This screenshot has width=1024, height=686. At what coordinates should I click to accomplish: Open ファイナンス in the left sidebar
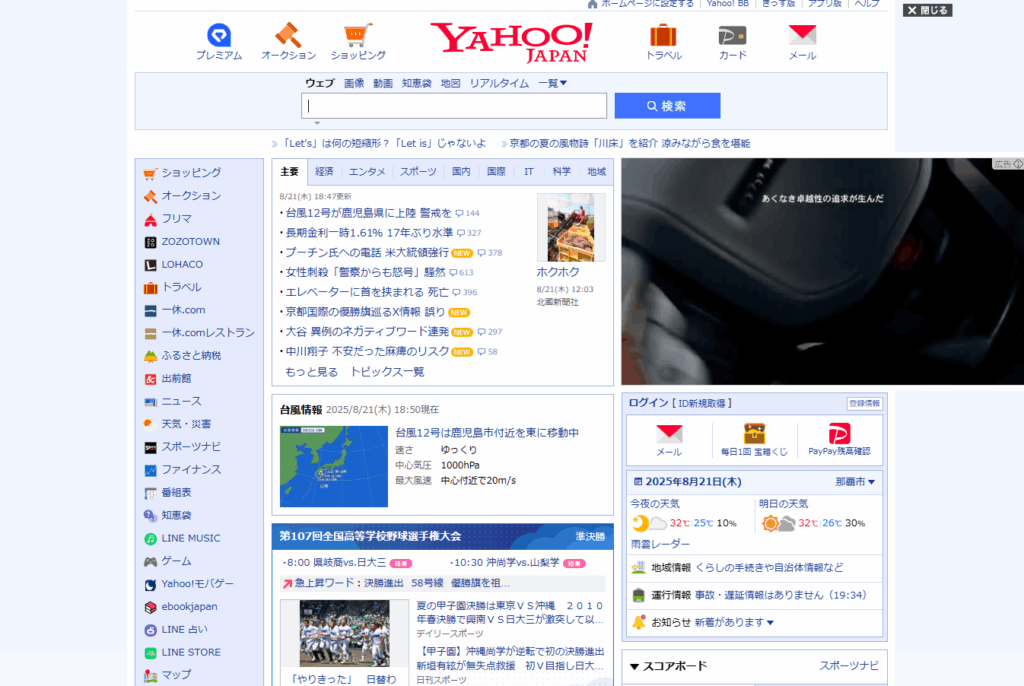191,470
